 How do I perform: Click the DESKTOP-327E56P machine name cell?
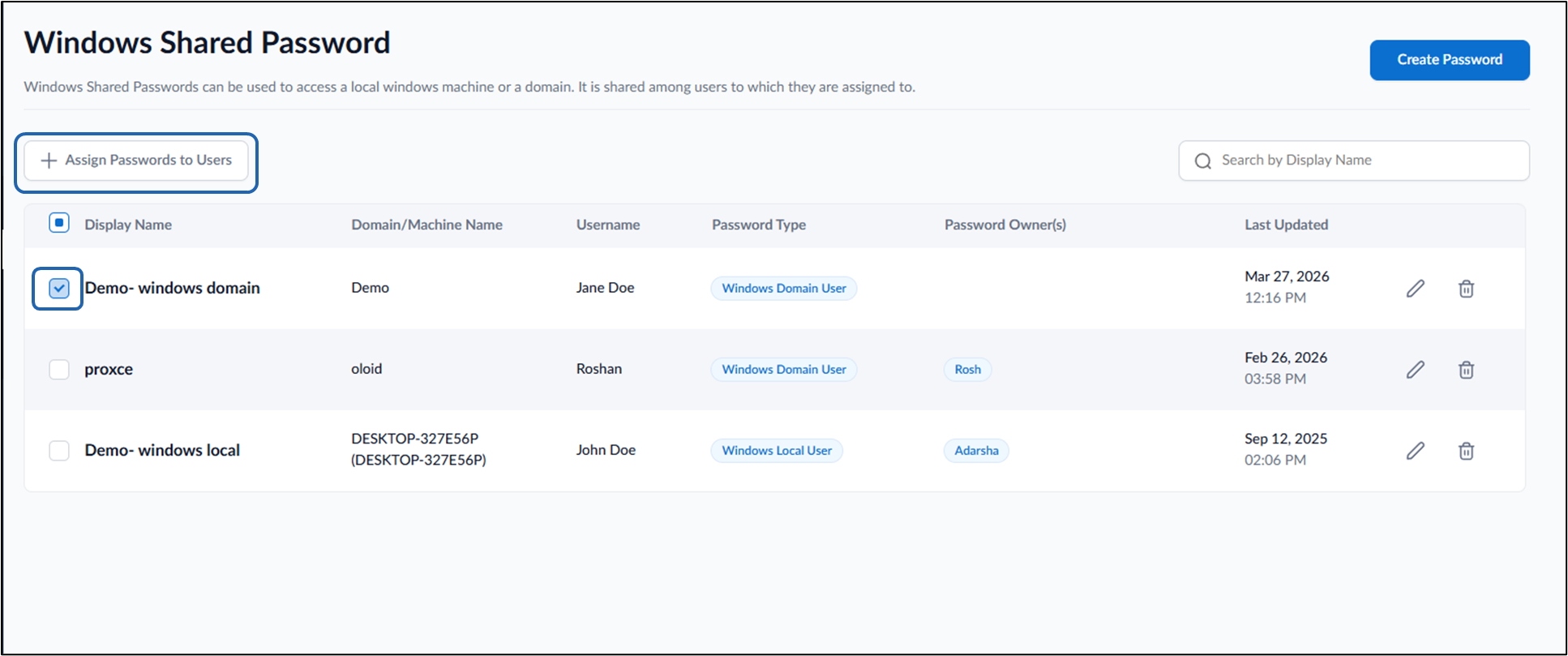[418, 449]
